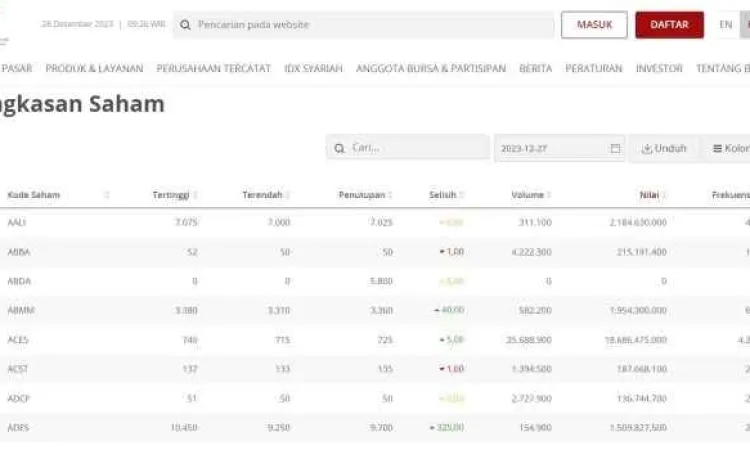Sort by Selisih column arrow
750x450 pixels.
coord(462,195)
